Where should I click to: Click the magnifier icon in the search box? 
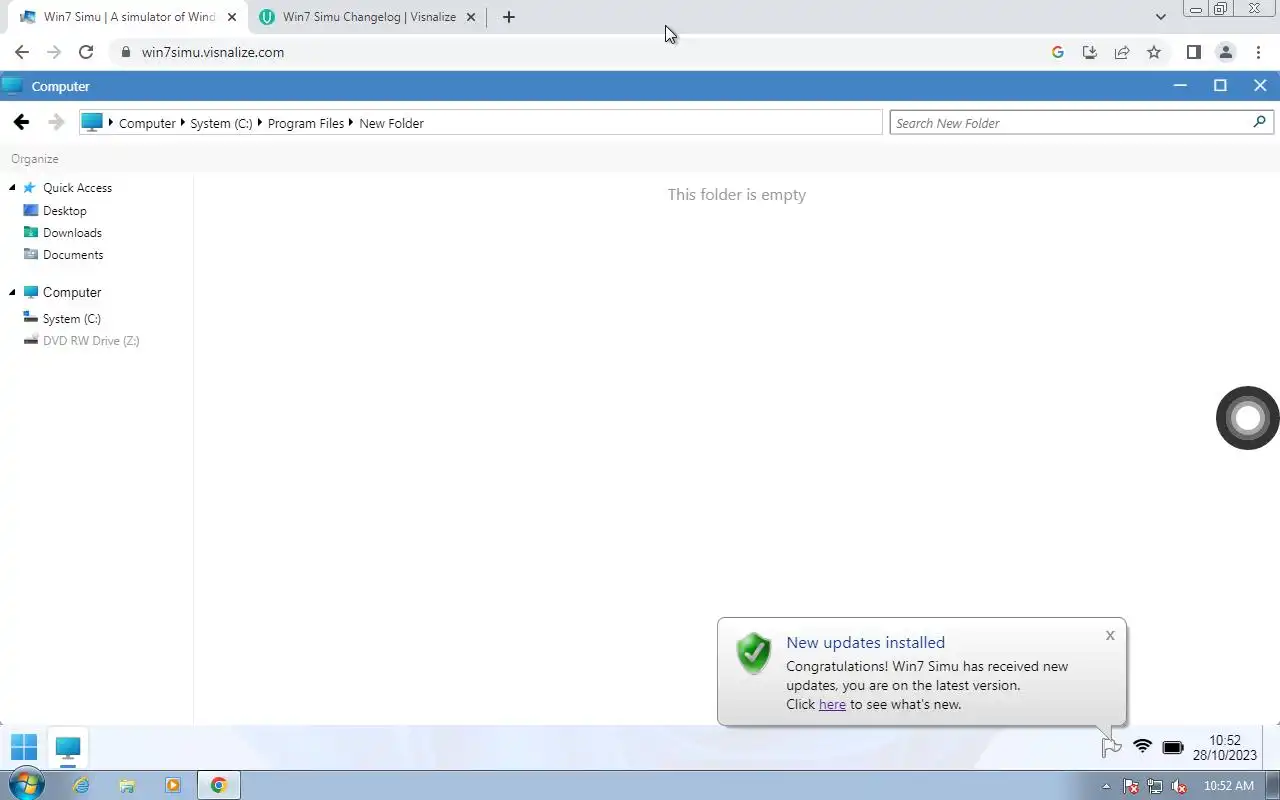click(x=1259, y=122)
